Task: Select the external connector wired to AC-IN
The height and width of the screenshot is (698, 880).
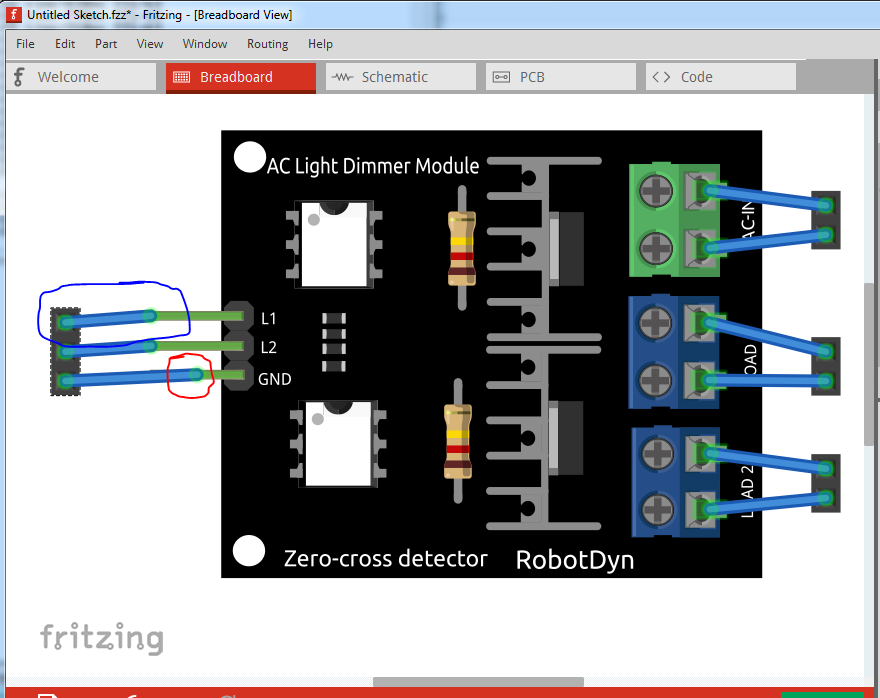Action: coord(826,220)
